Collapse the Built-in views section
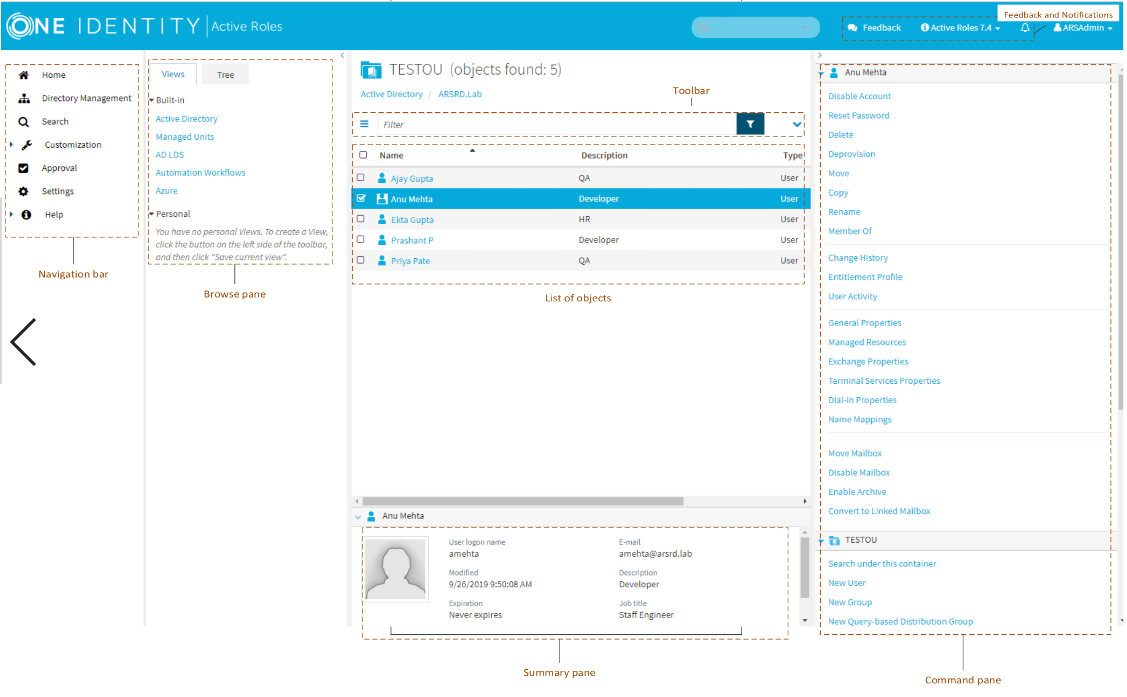 [152, 100]
